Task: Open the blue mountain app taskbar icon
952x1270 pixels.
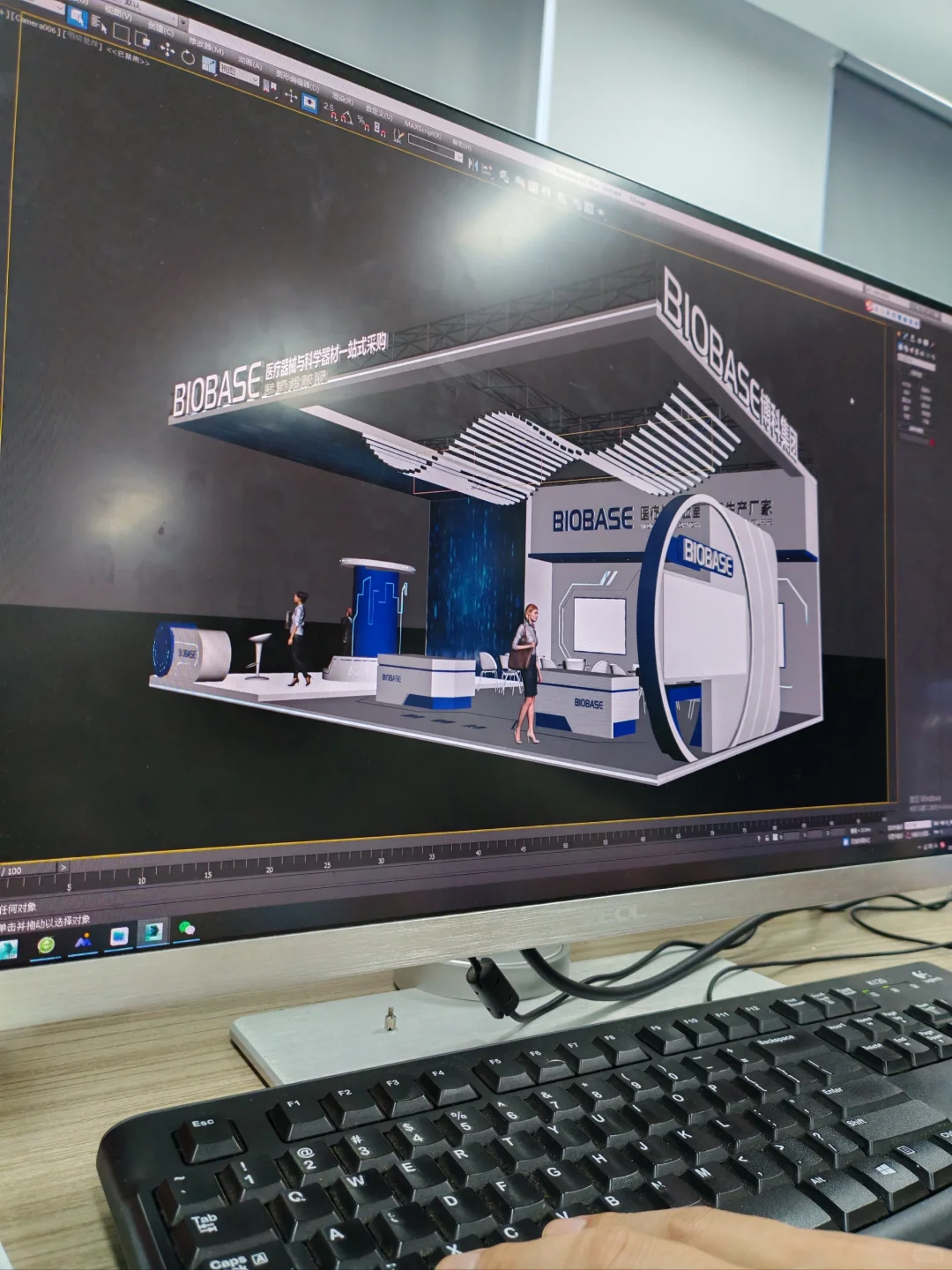Action: click(x=84, y=941)
